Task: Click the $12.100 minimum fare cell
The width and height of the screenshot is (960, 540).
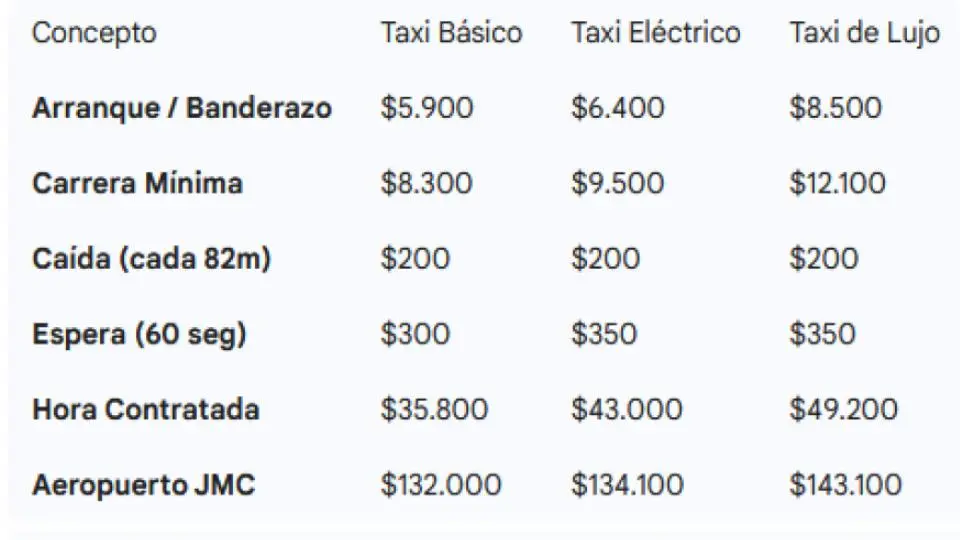Action: pyautogui.click(x=837, y=184)
